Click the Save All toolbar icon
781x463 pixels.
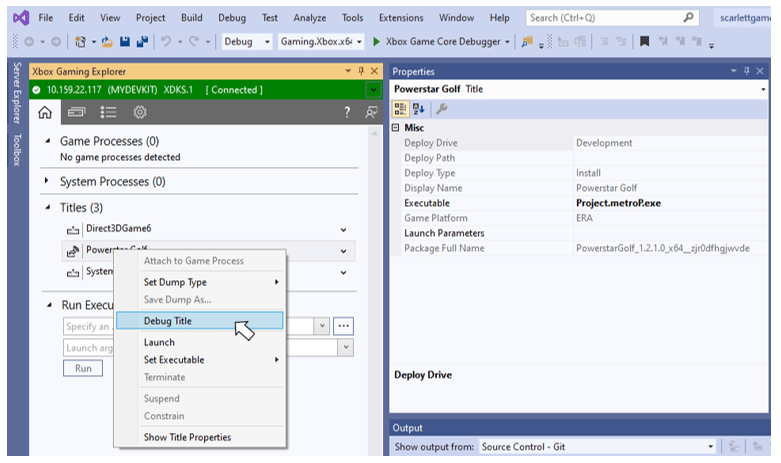click(x=142, y=42)
